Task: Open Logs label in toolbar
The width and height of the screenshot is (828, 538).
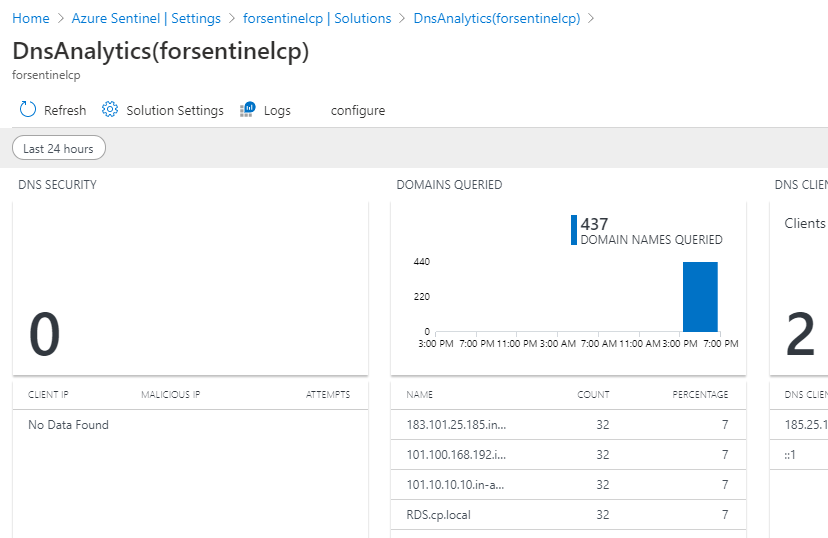Action: coord(277,110)
